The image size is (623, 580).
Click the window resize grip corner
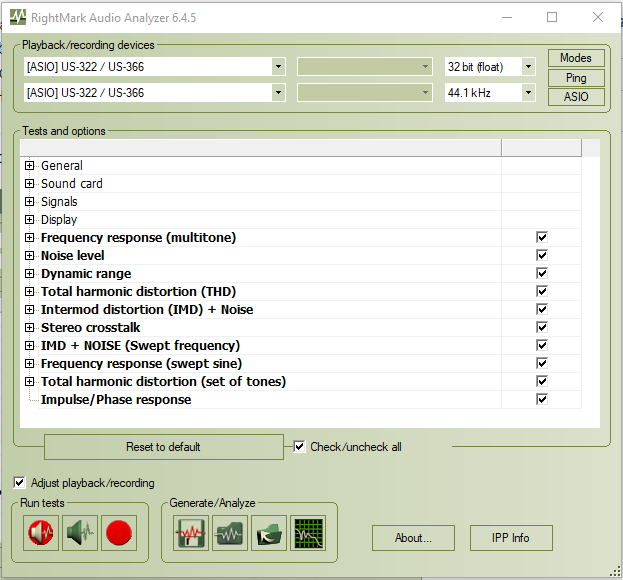pos(615,572)
